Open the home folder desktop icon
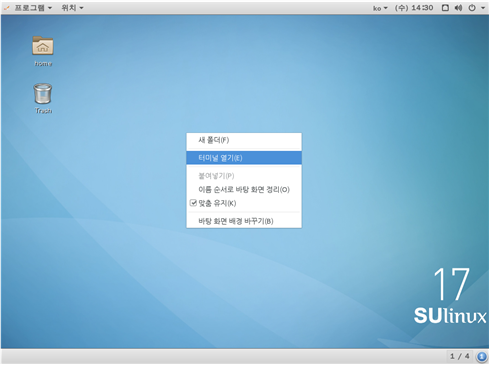Image resolution: width=489 pixels, height=368 pixels. click(43, 46)
